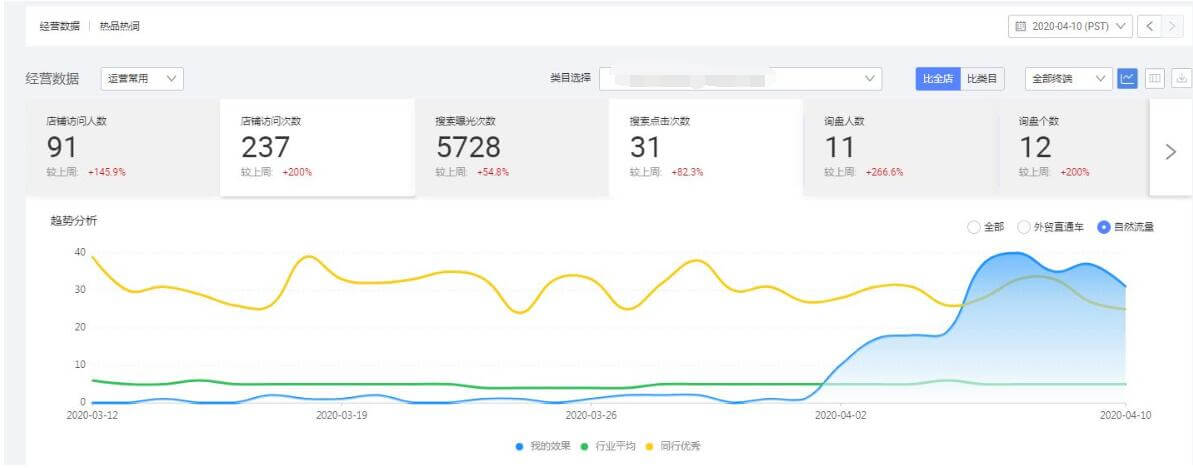Click the 比类目 button
The width and height of the screenshot is (1193, 468).
pyautogui.click(x=983, y=79)
